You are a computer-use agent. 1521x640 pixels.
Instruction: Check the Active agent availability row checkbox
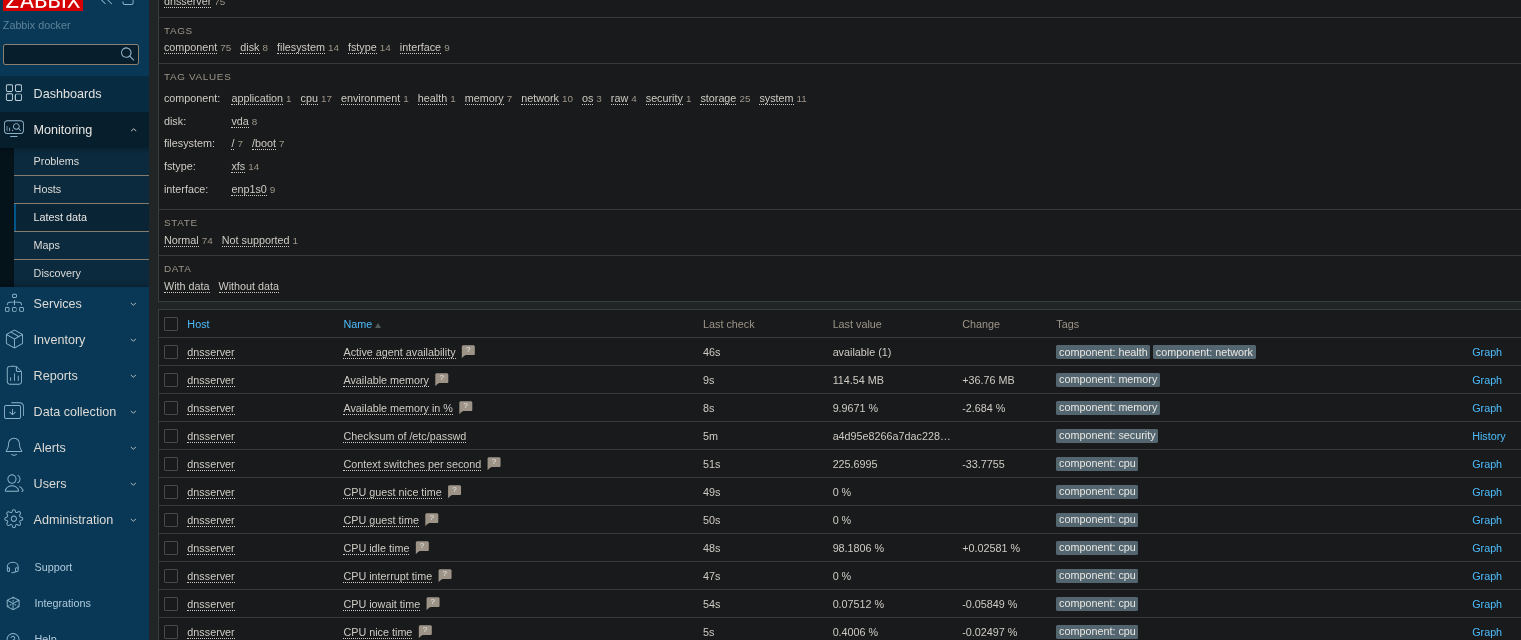tap(171, 352)
